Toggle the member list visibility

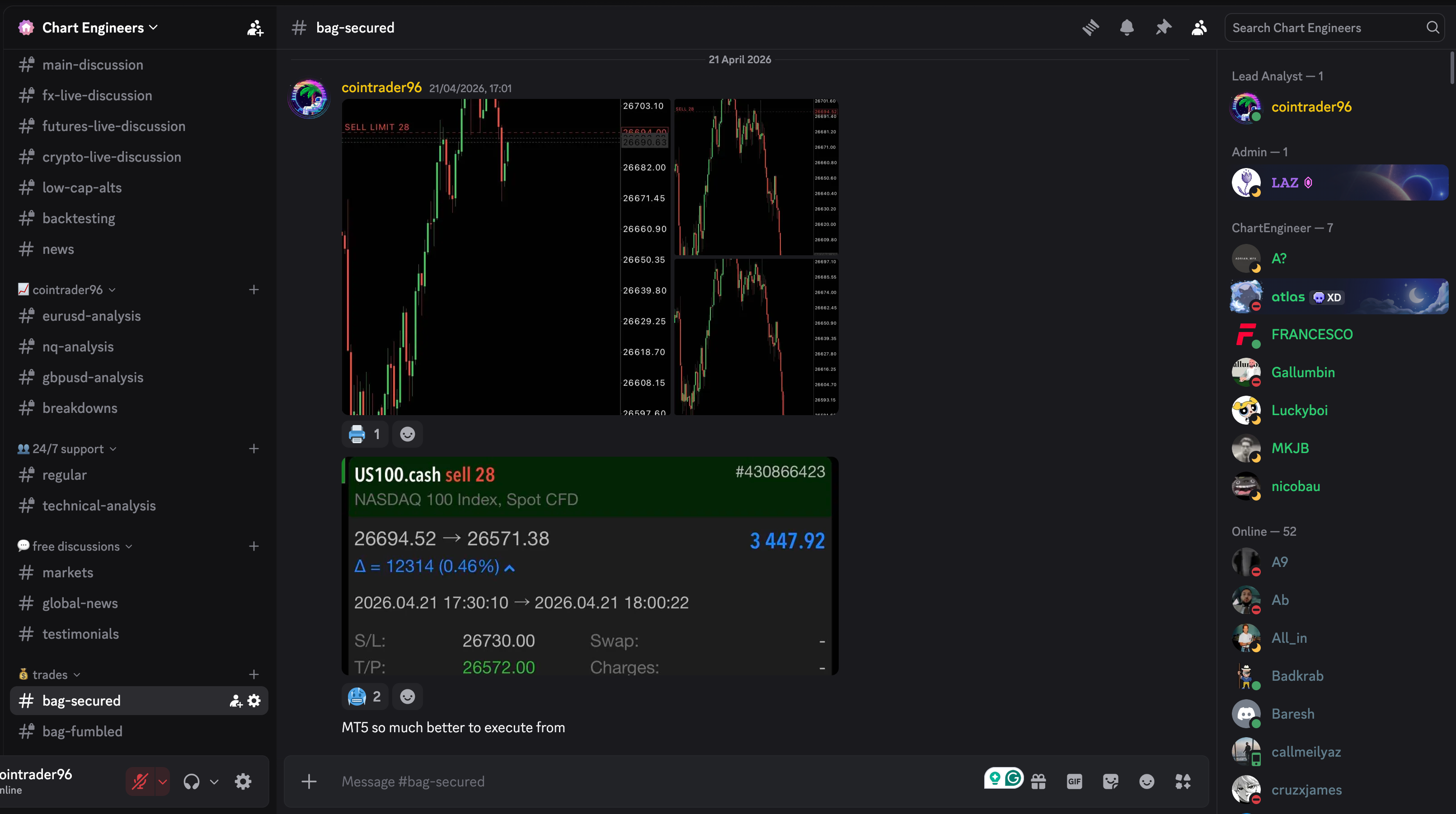tap(1199, 28)
